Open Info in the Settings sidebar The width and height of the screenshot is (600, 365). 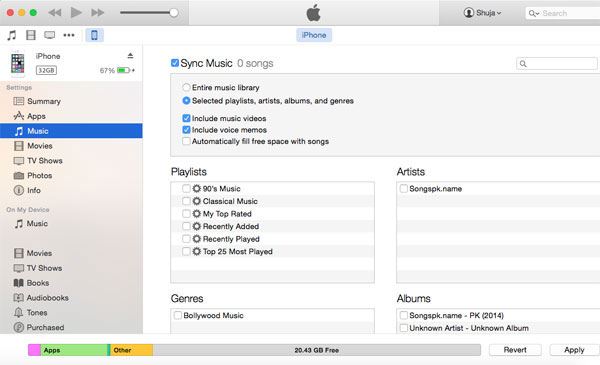point(71,190)
